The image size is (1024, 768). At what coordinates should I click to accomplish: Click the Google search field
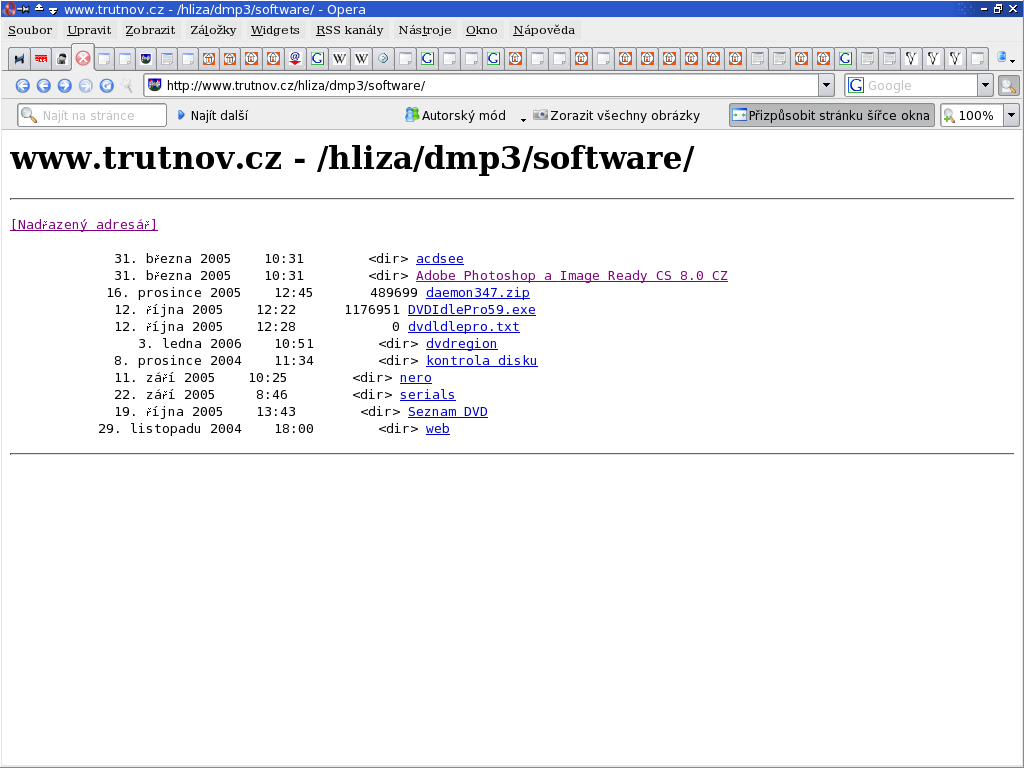(921, 86)
